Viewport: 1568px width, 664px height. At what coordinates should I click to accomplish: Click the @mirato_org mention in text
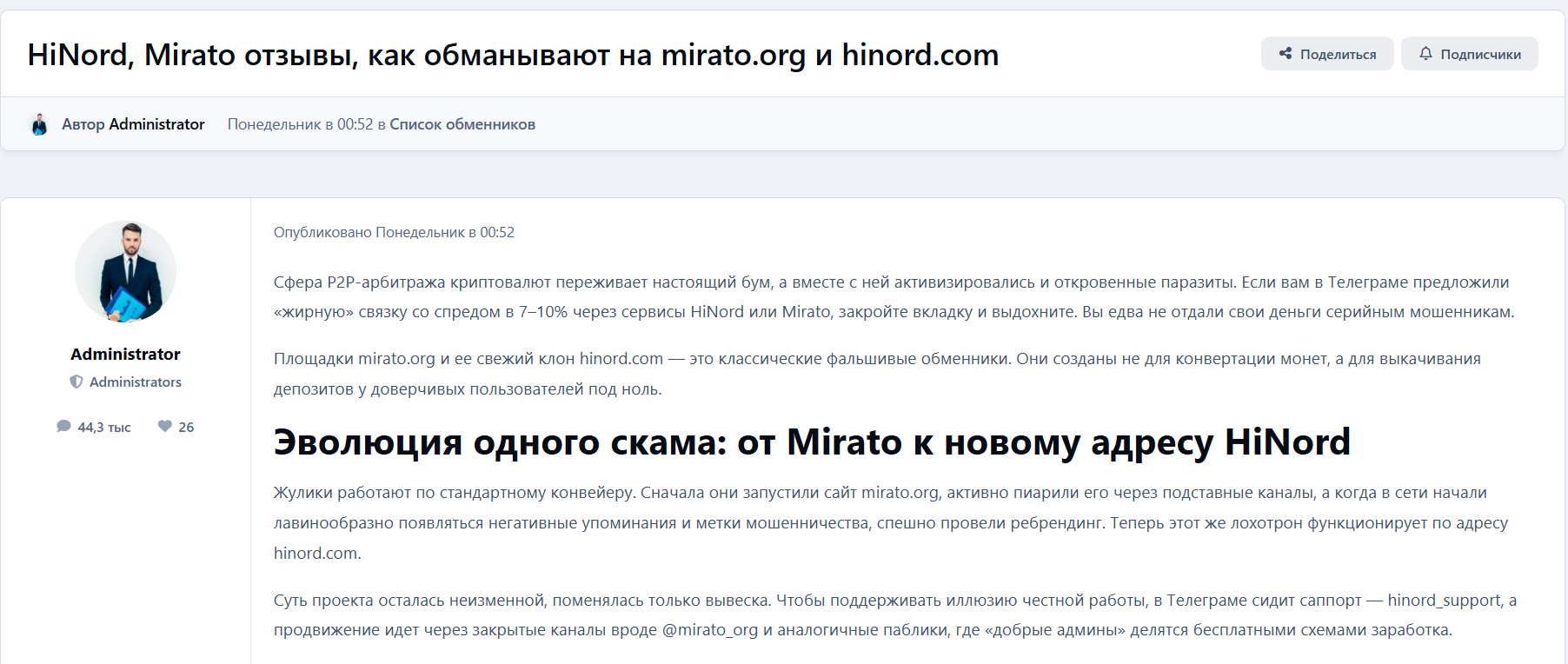pyautogui.click(x=710, y=630)
